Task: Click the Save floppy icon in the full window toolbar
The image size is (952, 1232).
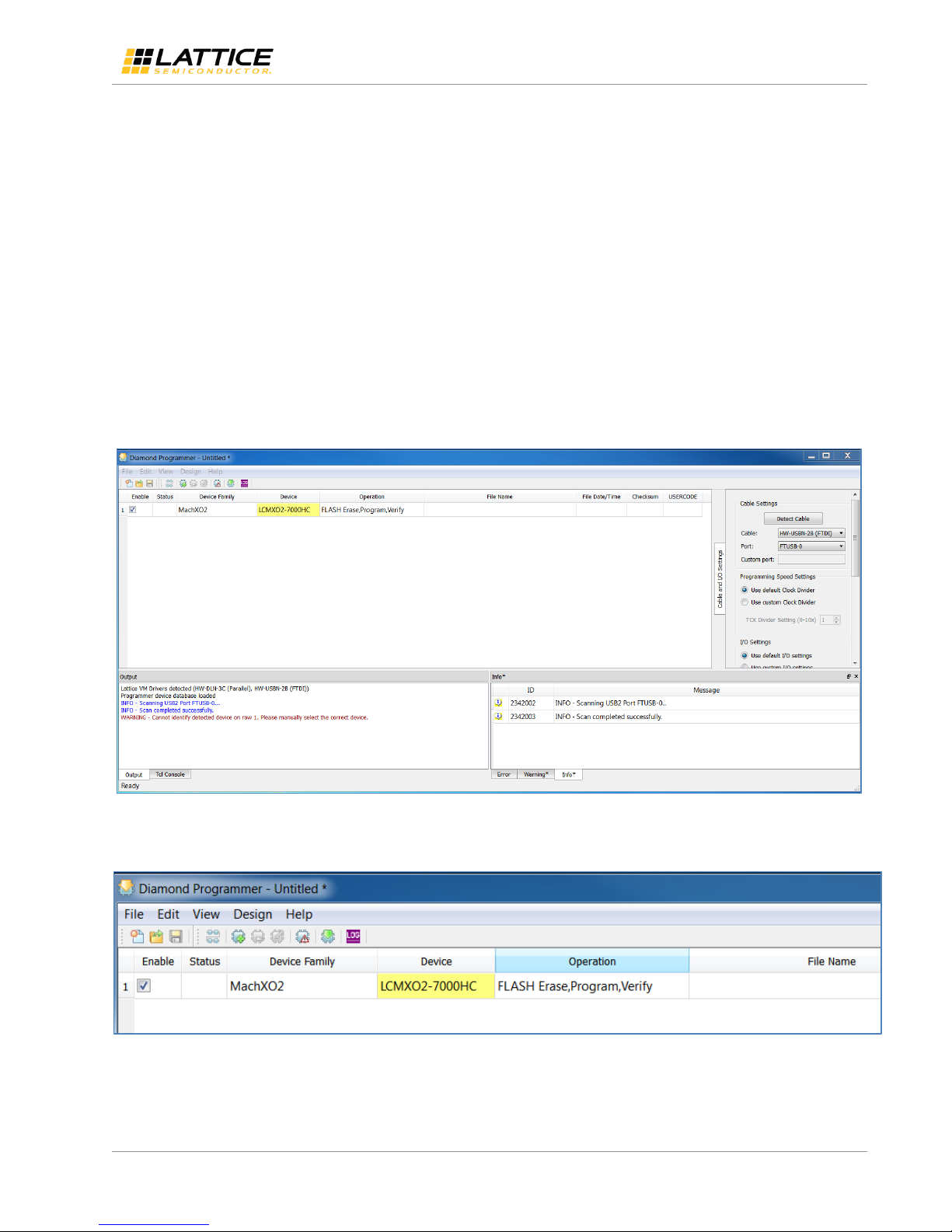Action: click(x=150, y=483)
